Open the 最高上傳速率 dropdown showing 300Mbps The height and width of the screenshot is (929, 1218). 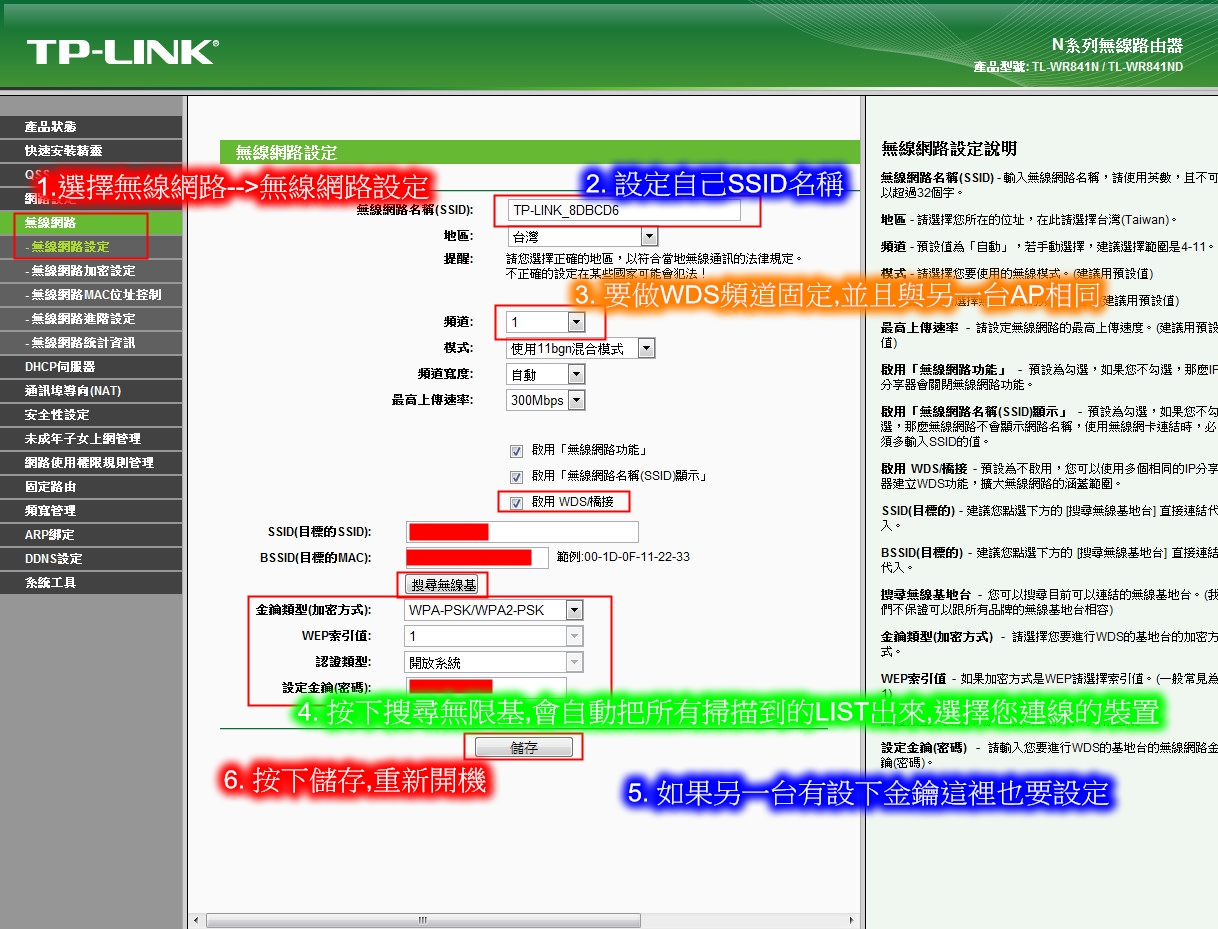point(545,401)
